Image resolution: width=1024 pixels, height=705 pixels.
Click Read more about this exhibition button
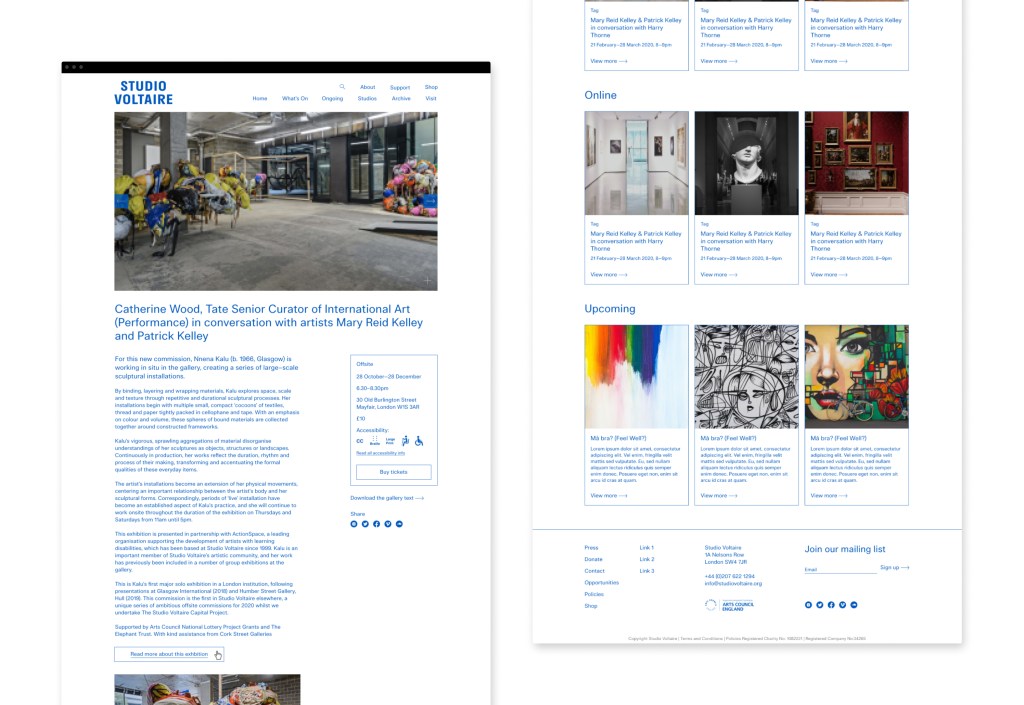[x=169, y=654]
